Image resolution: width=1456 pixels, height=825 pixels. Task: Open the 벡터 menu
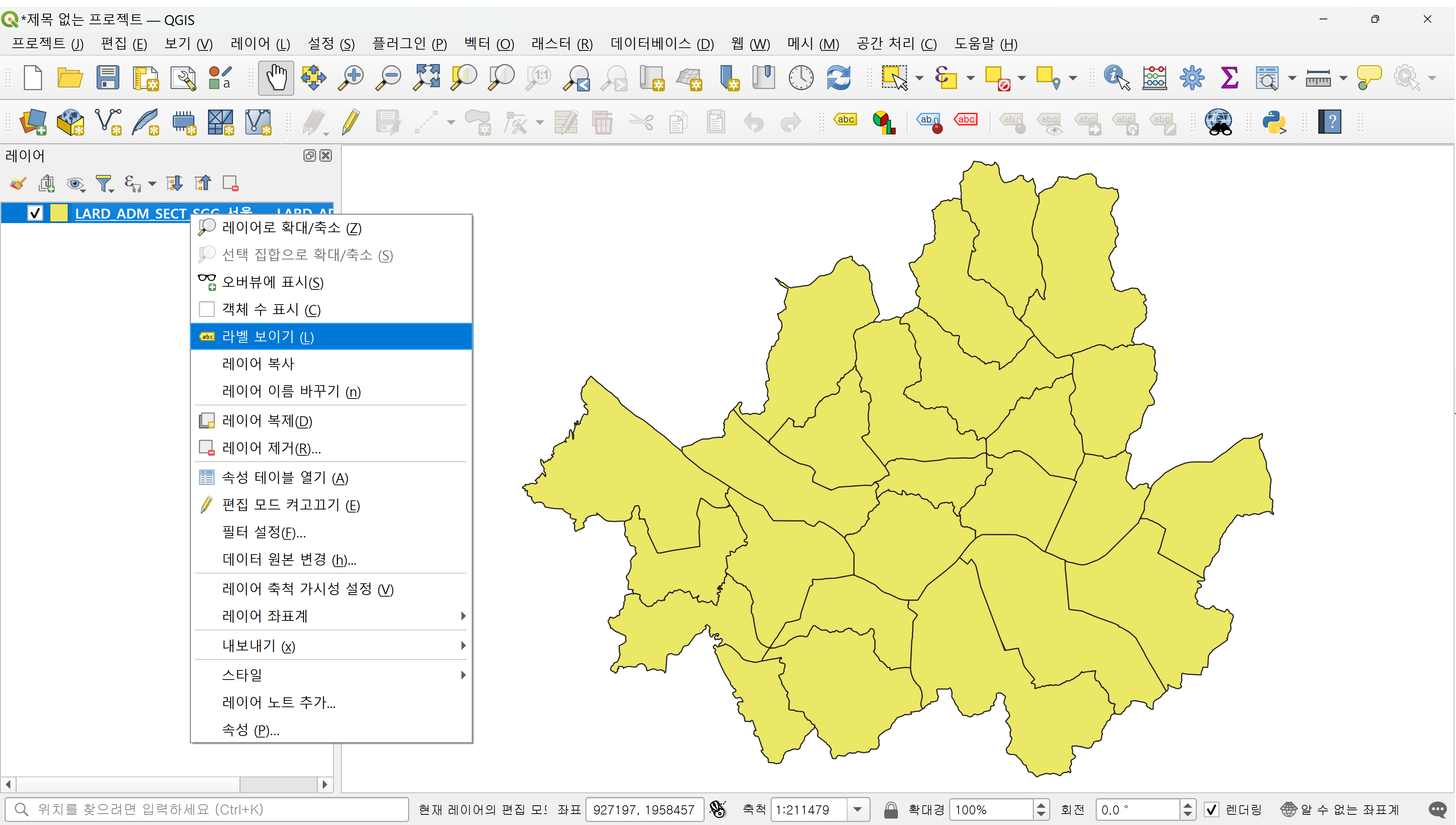(x=488, y=44)
